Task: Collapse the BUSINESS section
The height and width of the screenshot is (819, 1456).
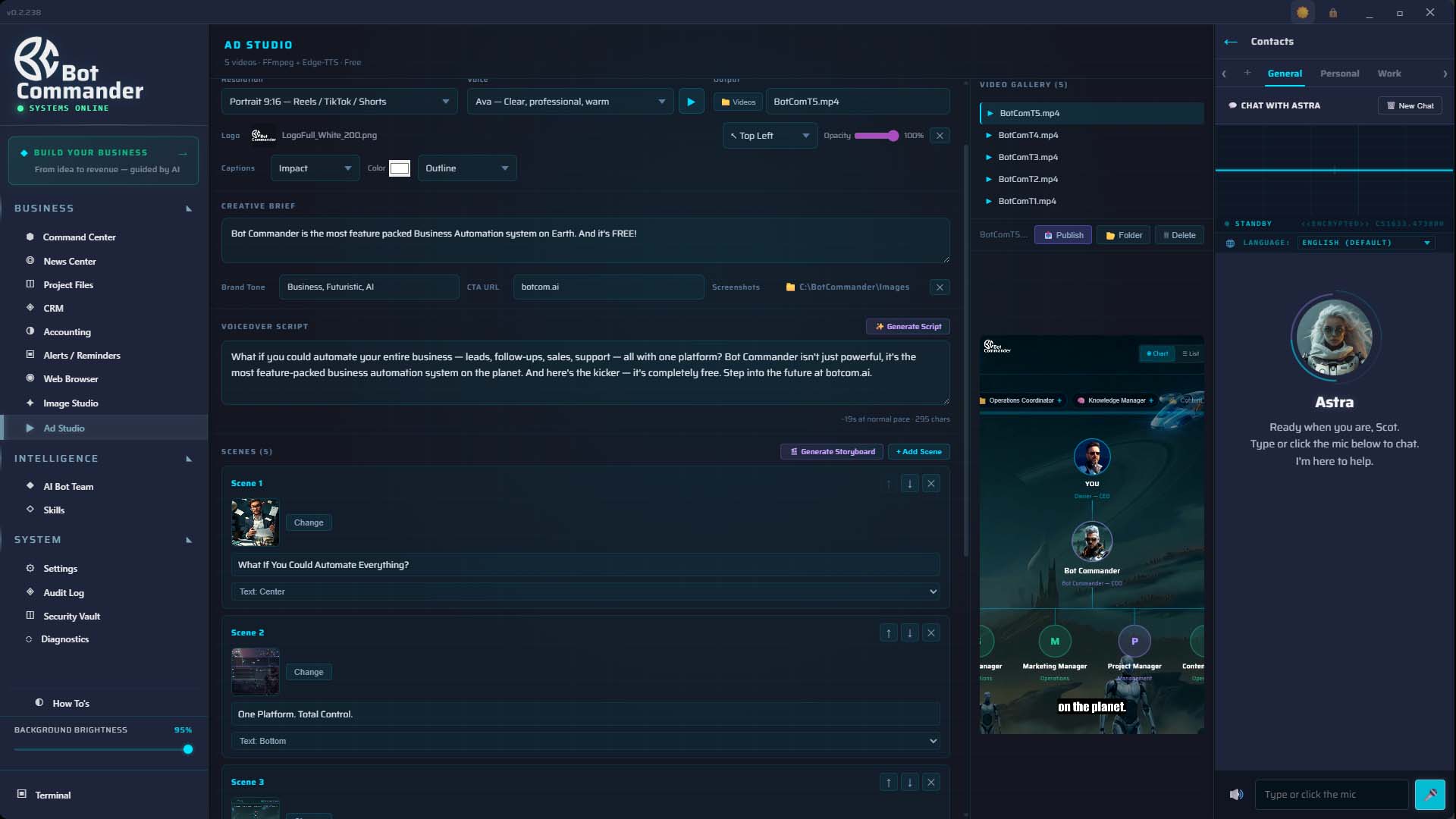Action: pos(189,209)
